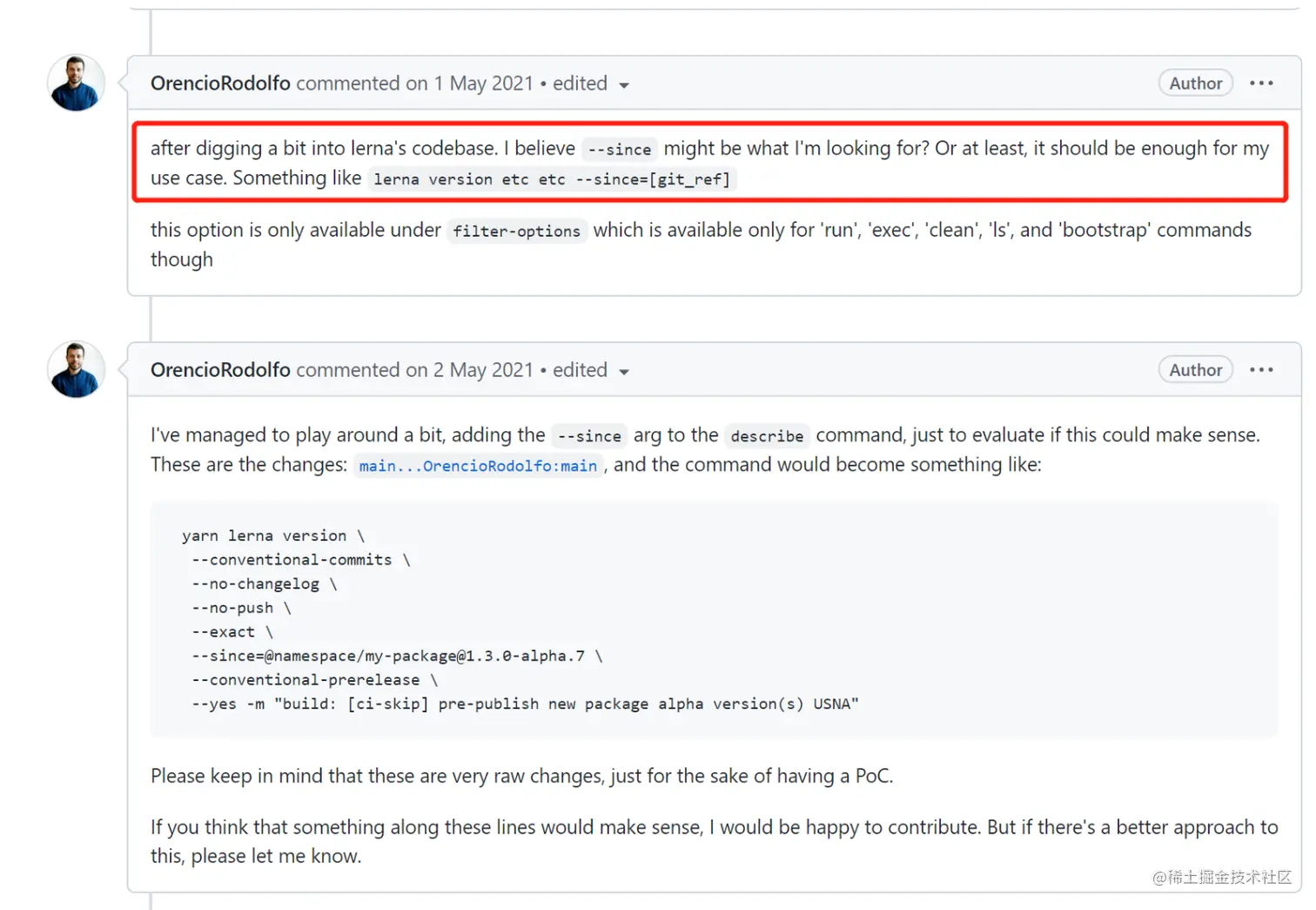Click the avatar beside the 1 May comment

click(76, 84)
